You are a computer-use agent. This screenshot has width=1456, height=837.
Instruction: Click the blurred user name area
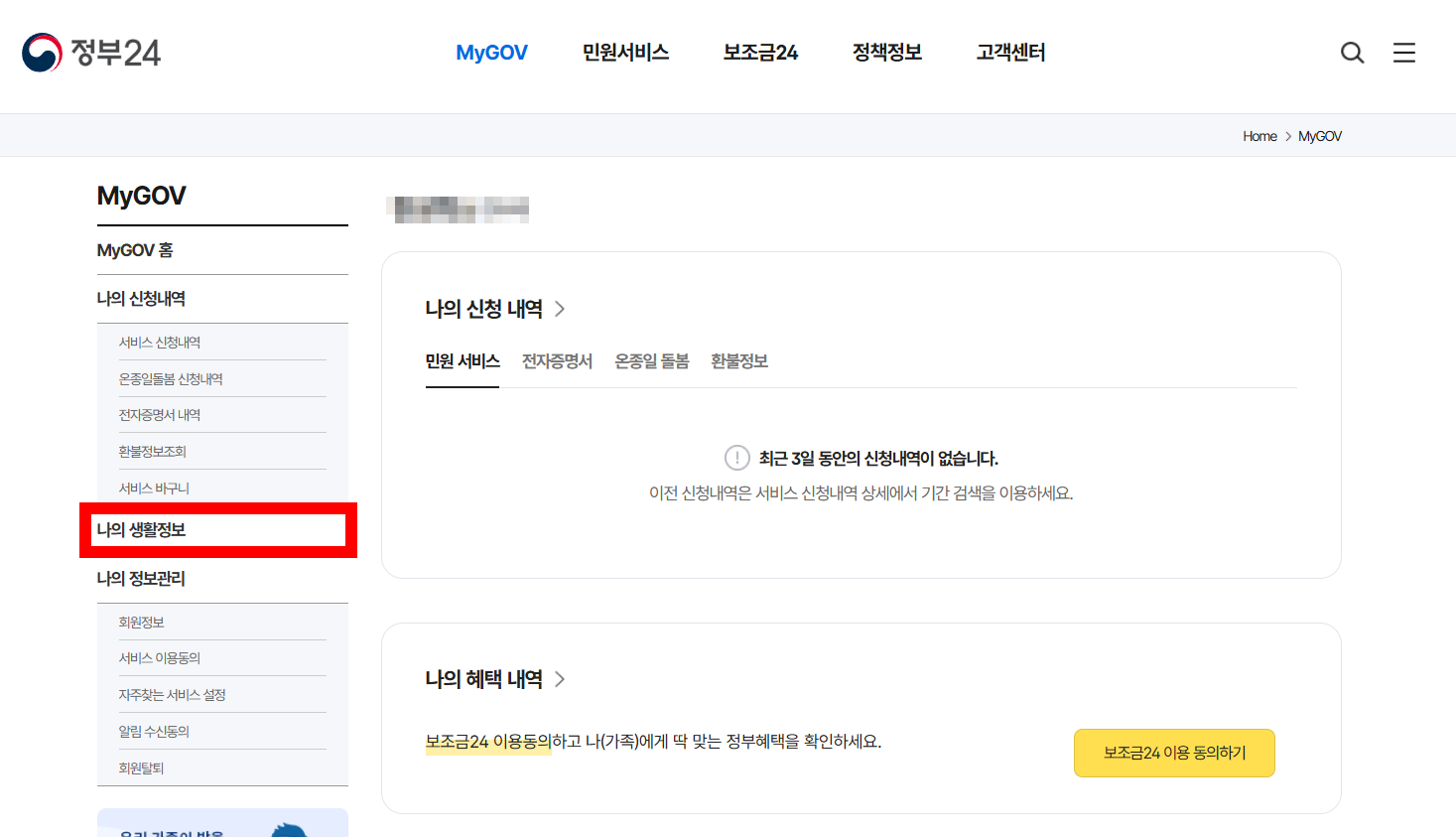(458, 209)
